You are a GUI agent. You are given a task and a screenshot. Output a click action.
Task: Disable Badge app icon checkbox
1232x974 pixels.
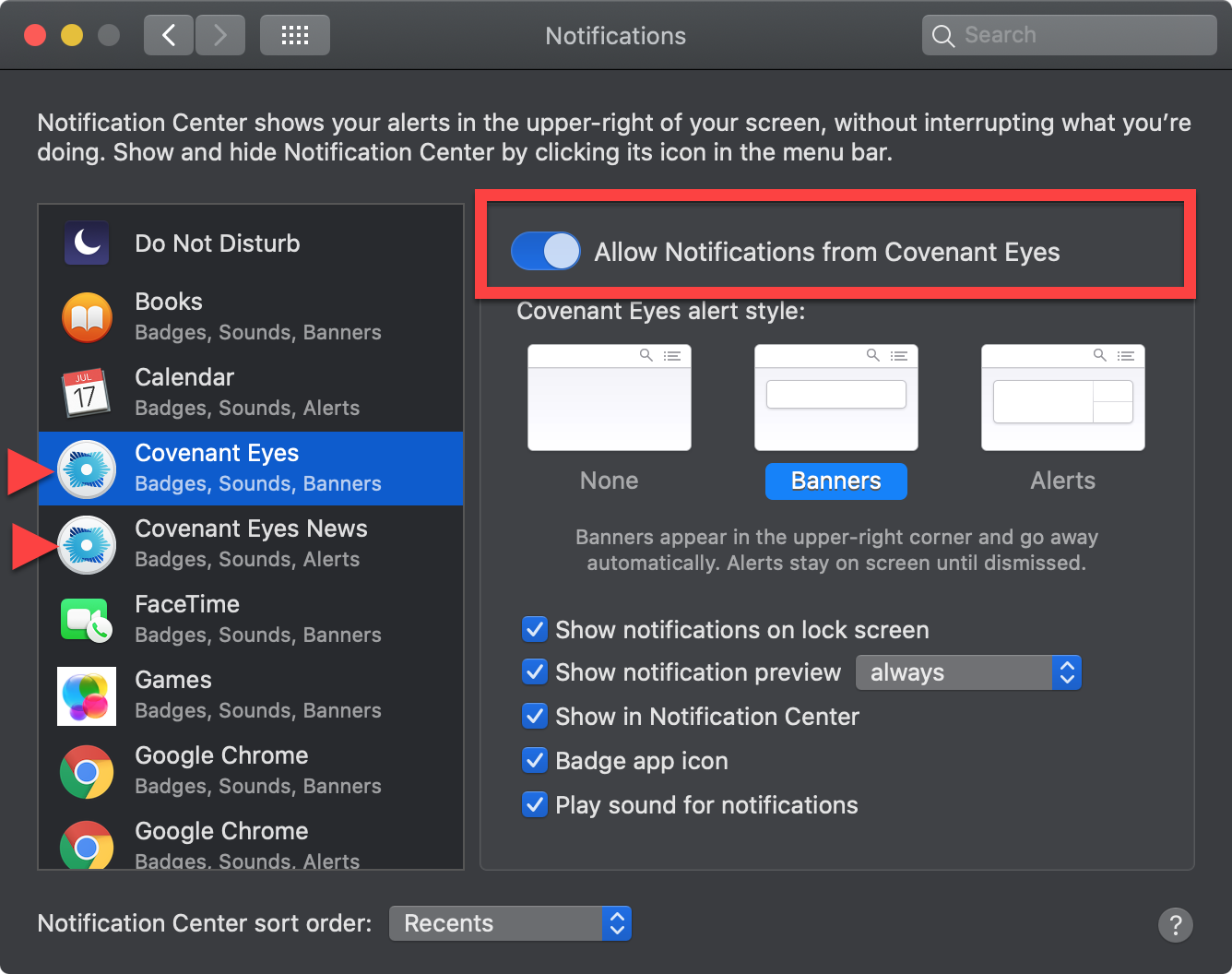pyautogui.click(x=535, y=761)
